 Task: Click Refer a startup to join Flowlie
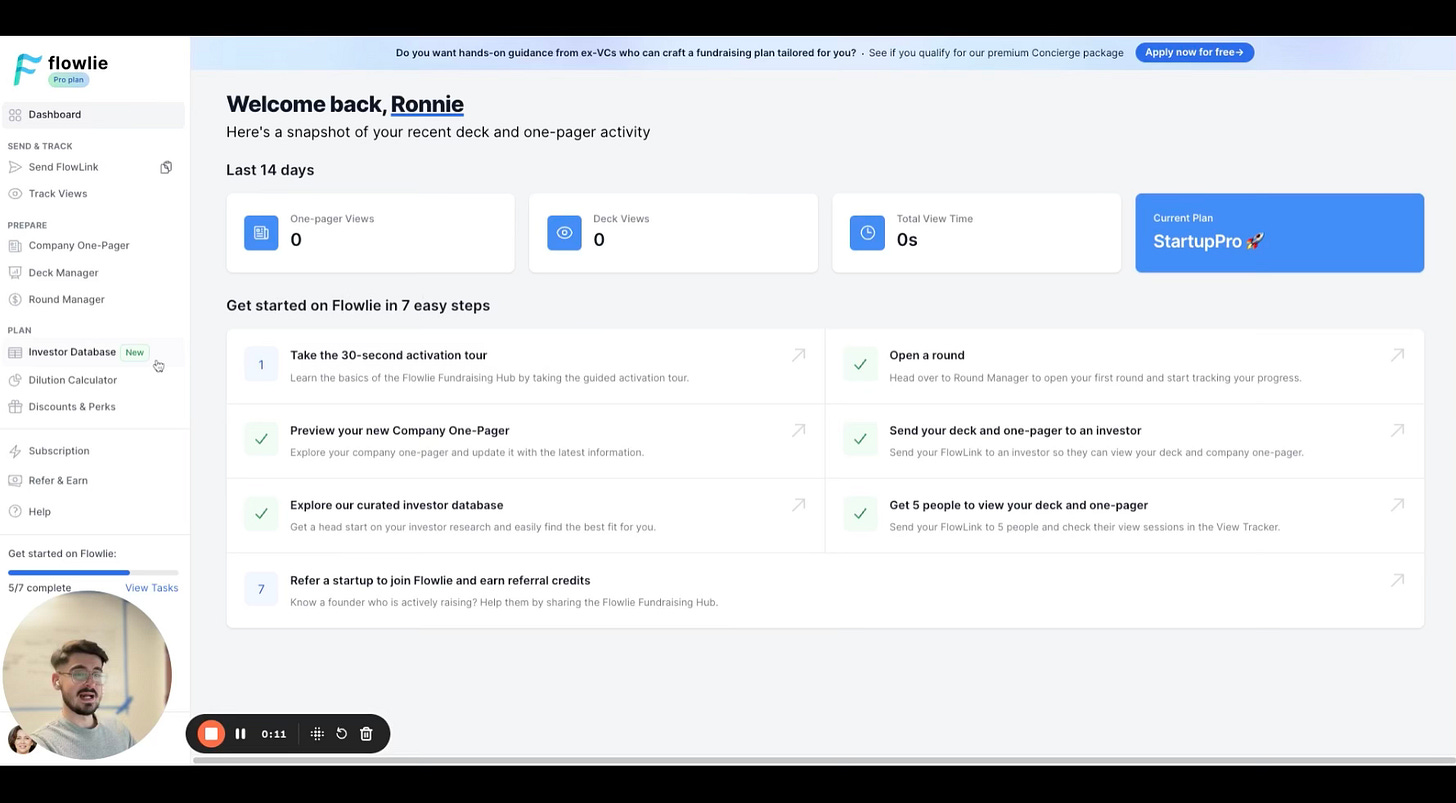coord(440,580)
